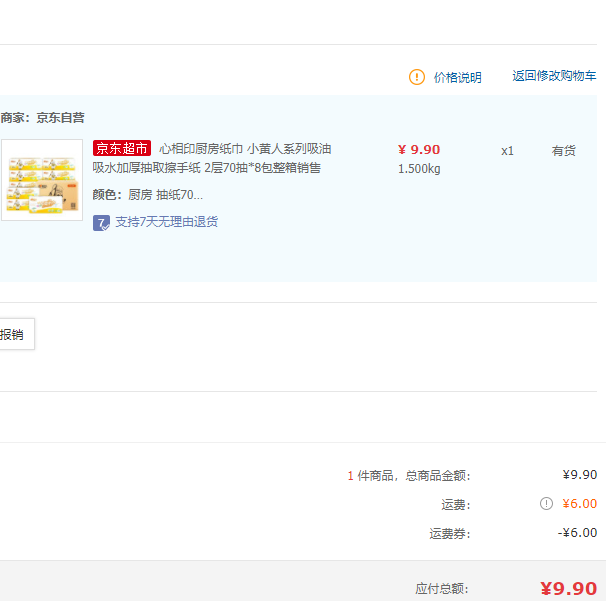This screenshot has width=606, height=601.
Task: Click the shipping fee info icon next to ¥6.00
Action: pyautogui.click(x=546, y=504)
